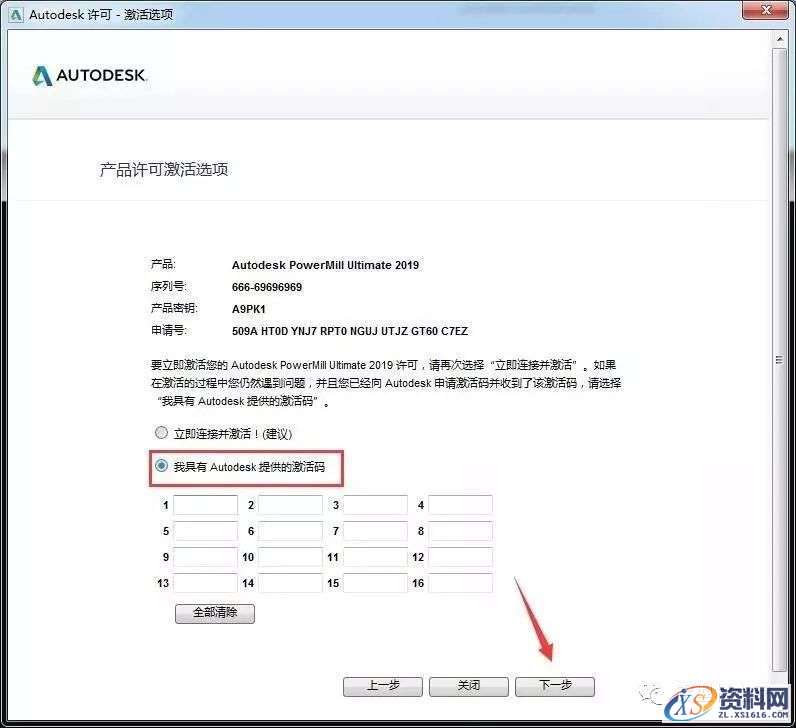Click the product key "A9PK1"
796x728 pixels.
click(249, 309)
